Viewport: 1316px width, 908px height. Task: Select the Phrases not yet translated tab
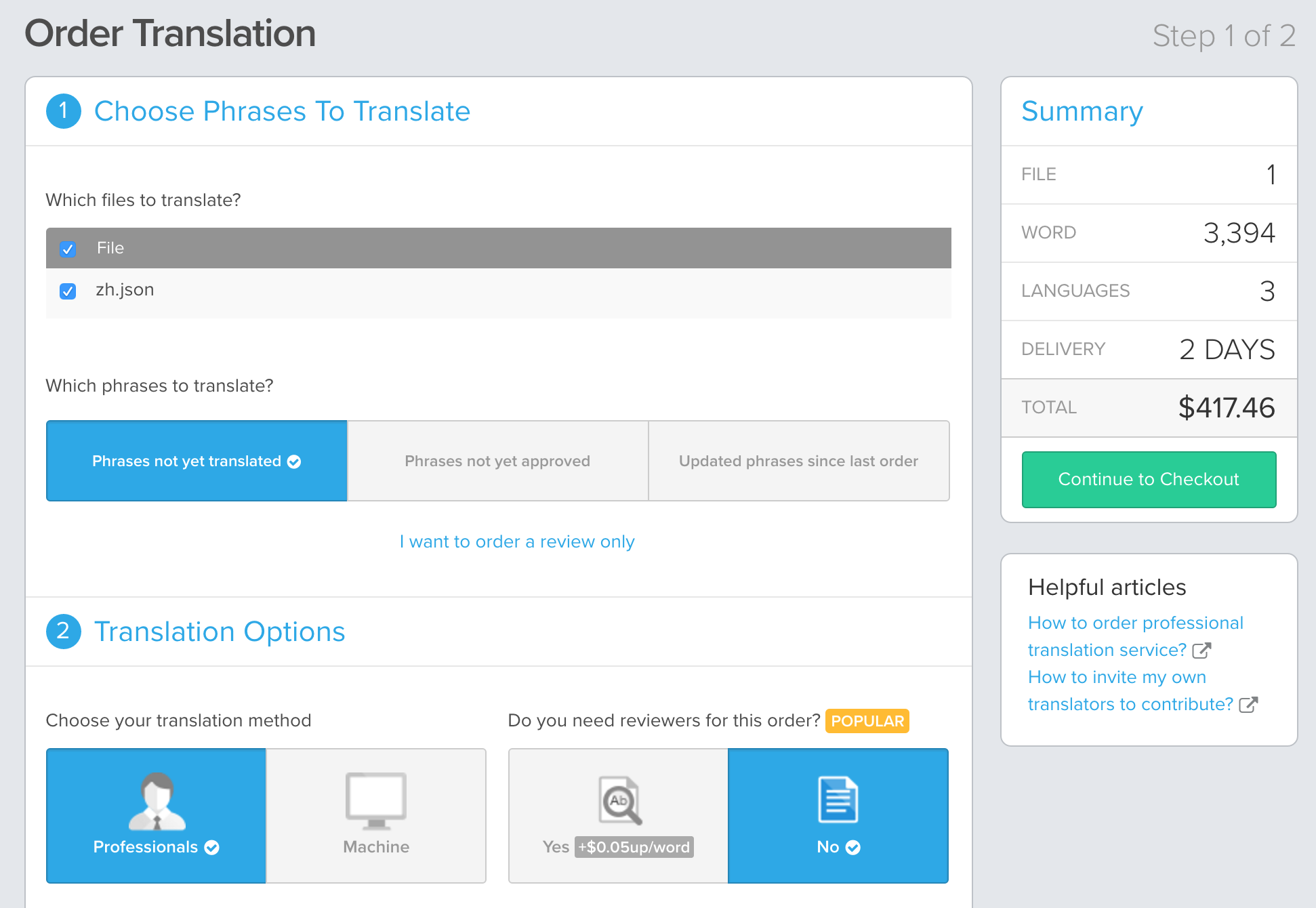pyautogui.click(x=197, y=461)
